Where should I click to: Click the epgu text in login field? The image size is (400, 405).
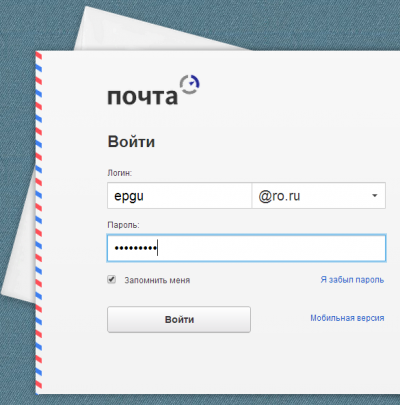129,196
